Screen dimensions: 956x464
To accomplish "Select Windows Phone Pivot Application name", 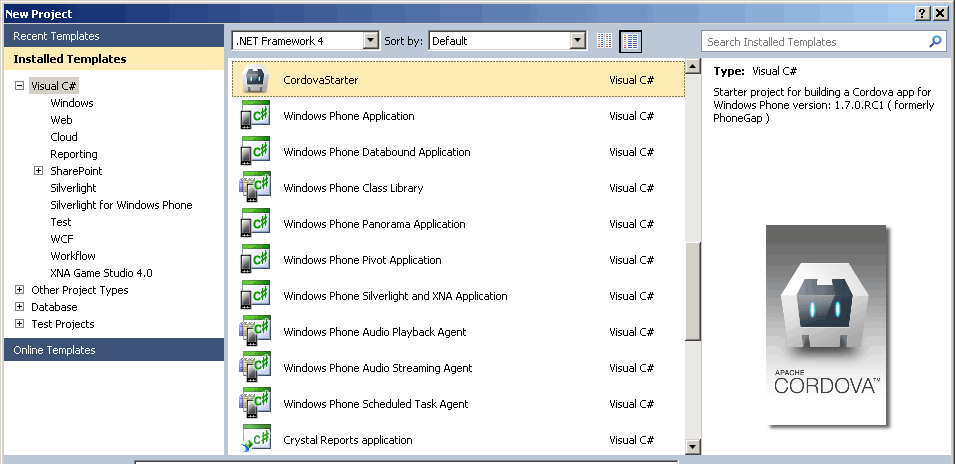I will click(x=362, y=260).
